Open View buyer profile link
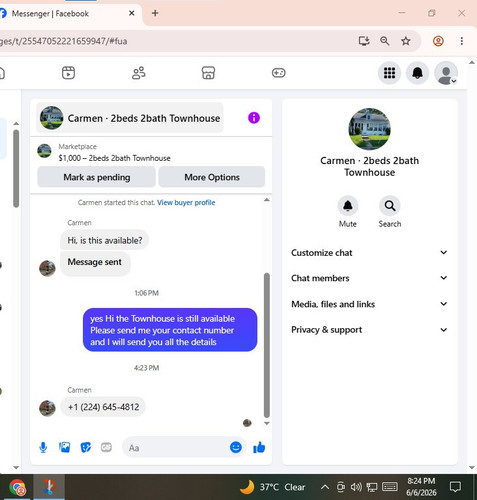477x500 pixels. (x=186, y=202)
